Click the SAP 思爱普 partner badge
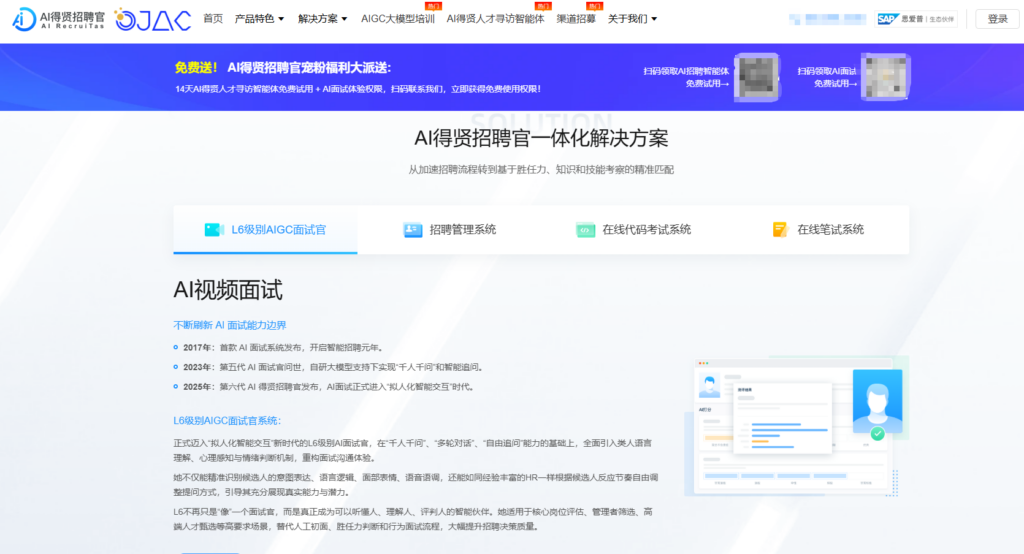The image size is (1024, 554). (916, 19)
